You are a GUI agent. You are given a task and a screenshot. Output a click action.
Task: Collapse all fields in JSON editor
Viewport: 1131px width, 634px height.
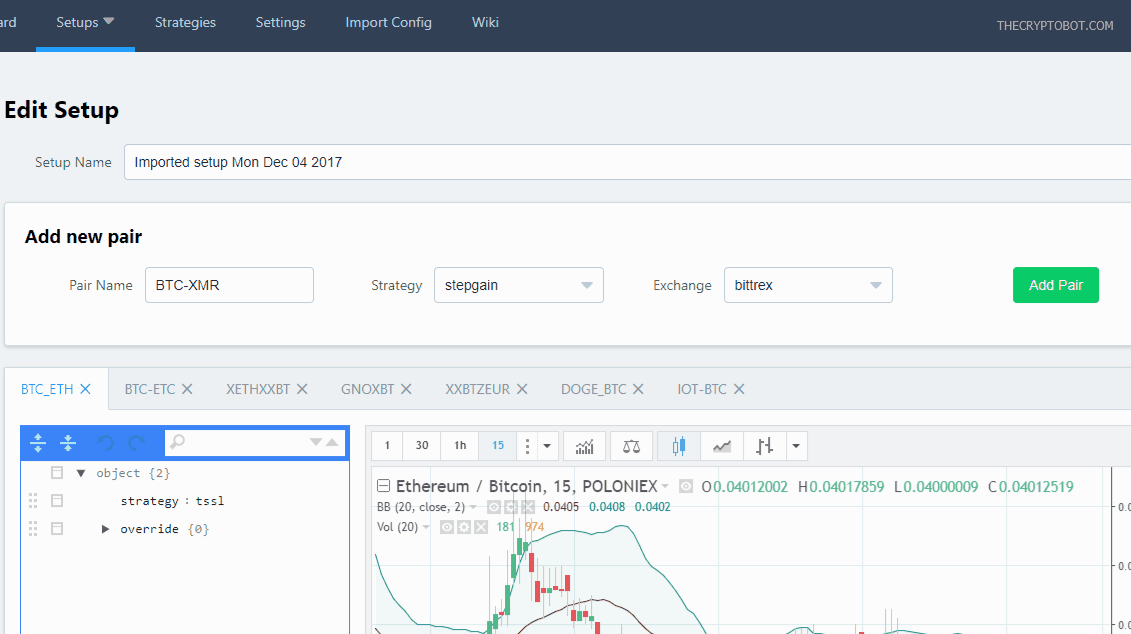click(68, 442)
